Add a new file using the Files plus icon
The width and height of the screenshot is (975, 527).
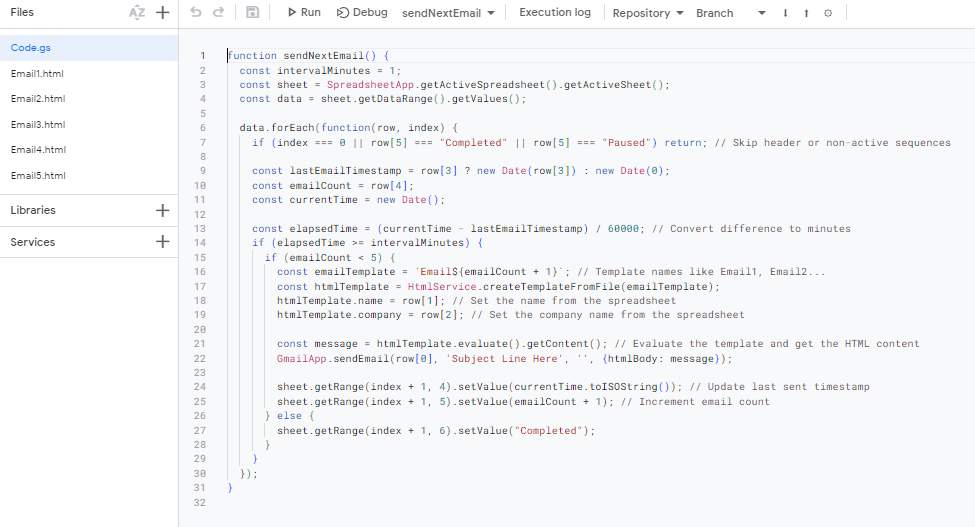(163, 13)
